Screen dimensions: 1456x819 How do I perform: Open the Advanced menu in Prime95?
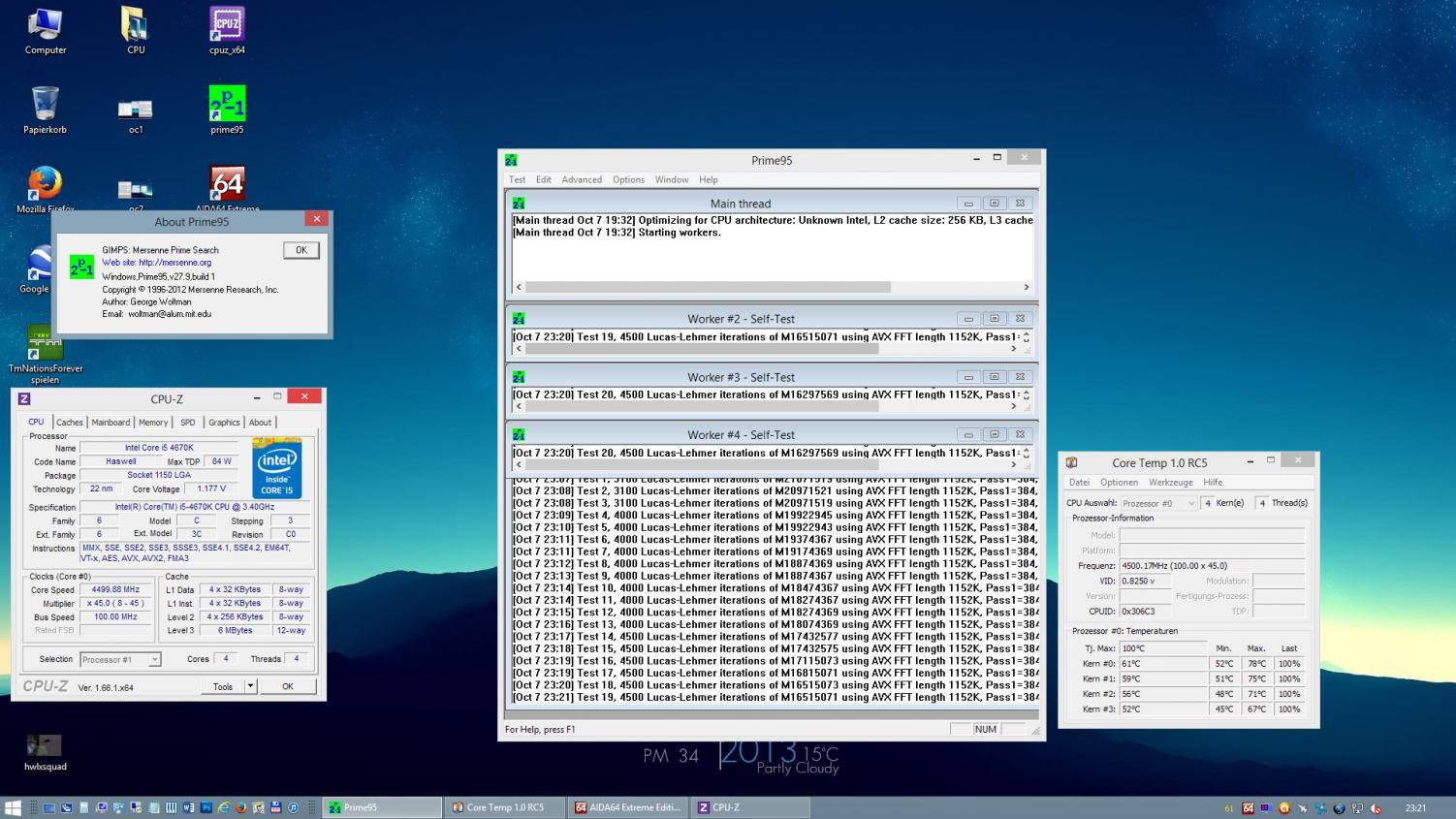(x=582, y=179)
